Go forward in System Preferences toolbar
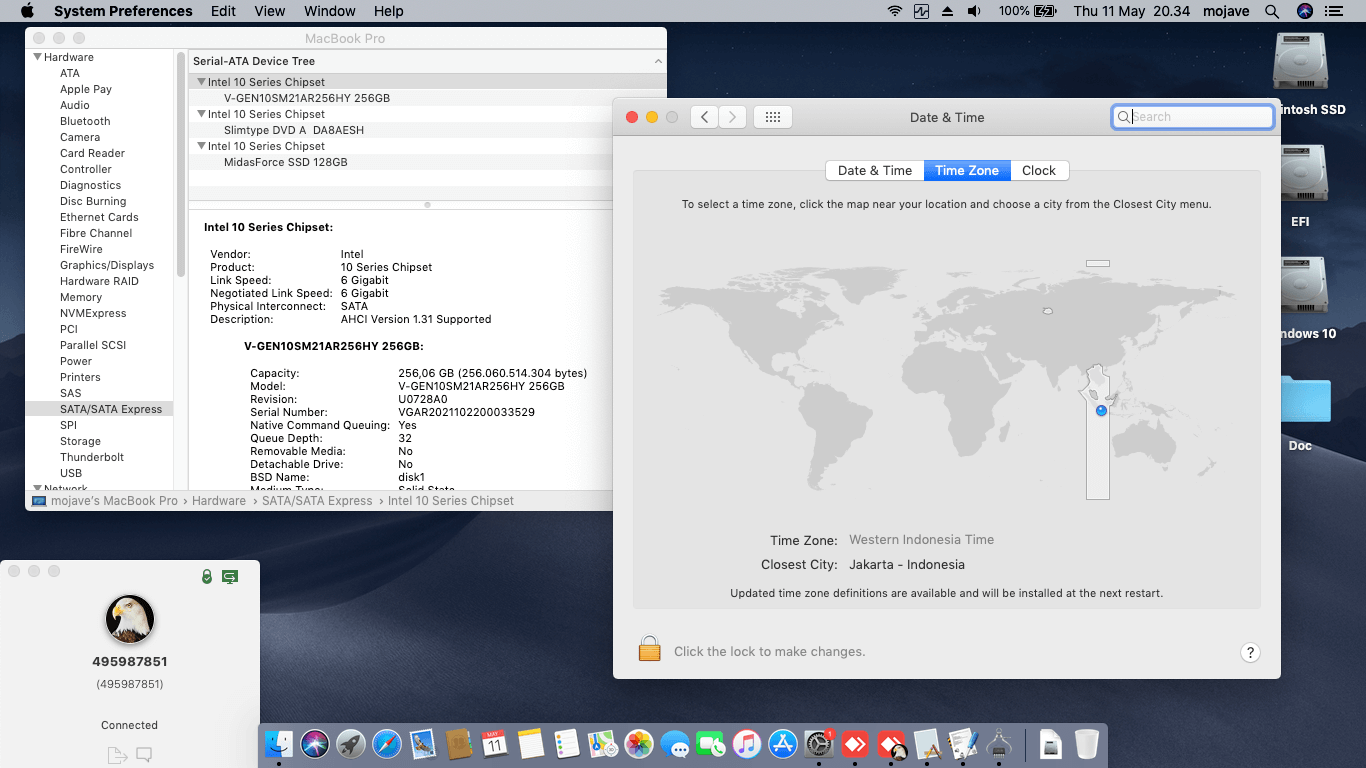 coord(733,117)
